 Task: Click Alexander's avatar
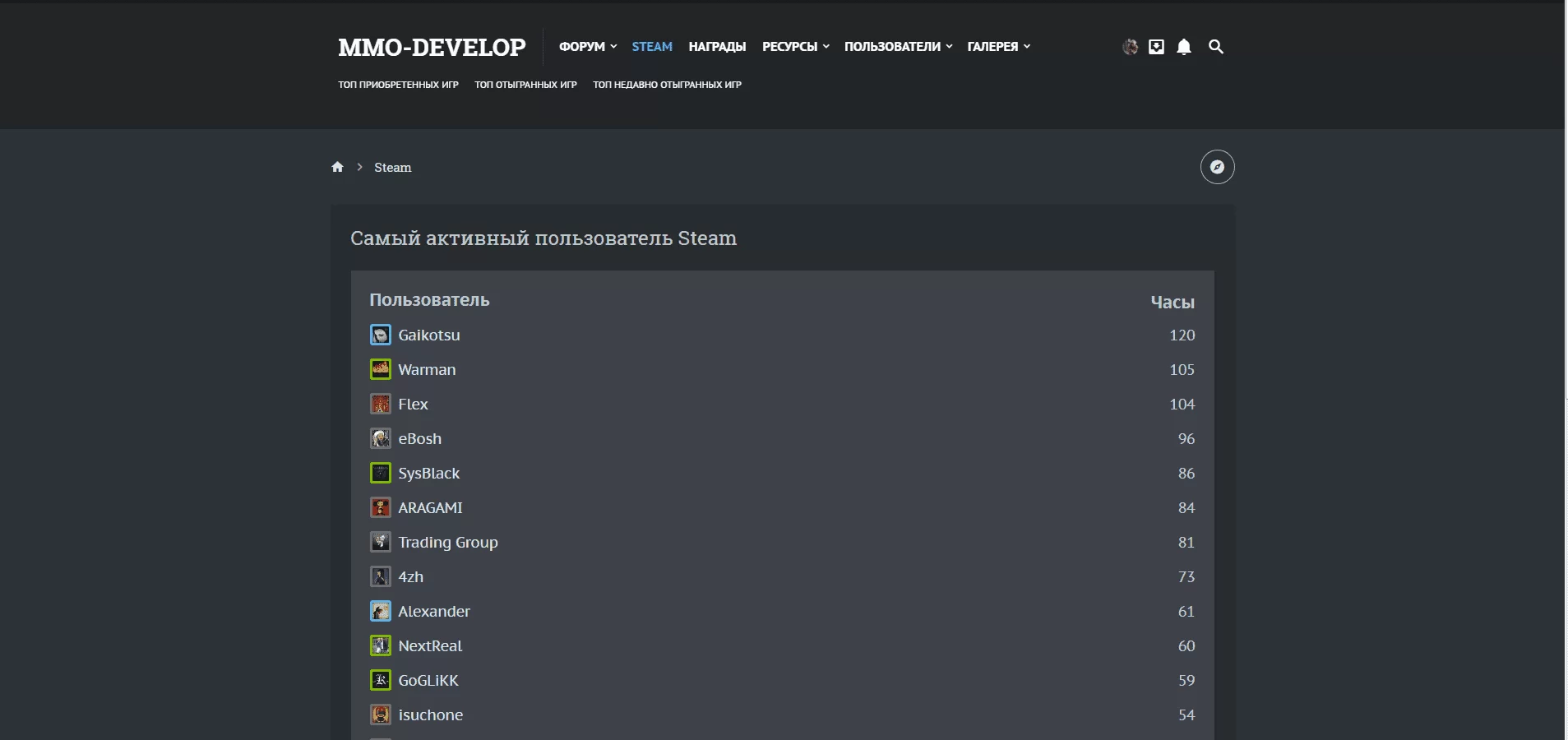tap(381, 611)
